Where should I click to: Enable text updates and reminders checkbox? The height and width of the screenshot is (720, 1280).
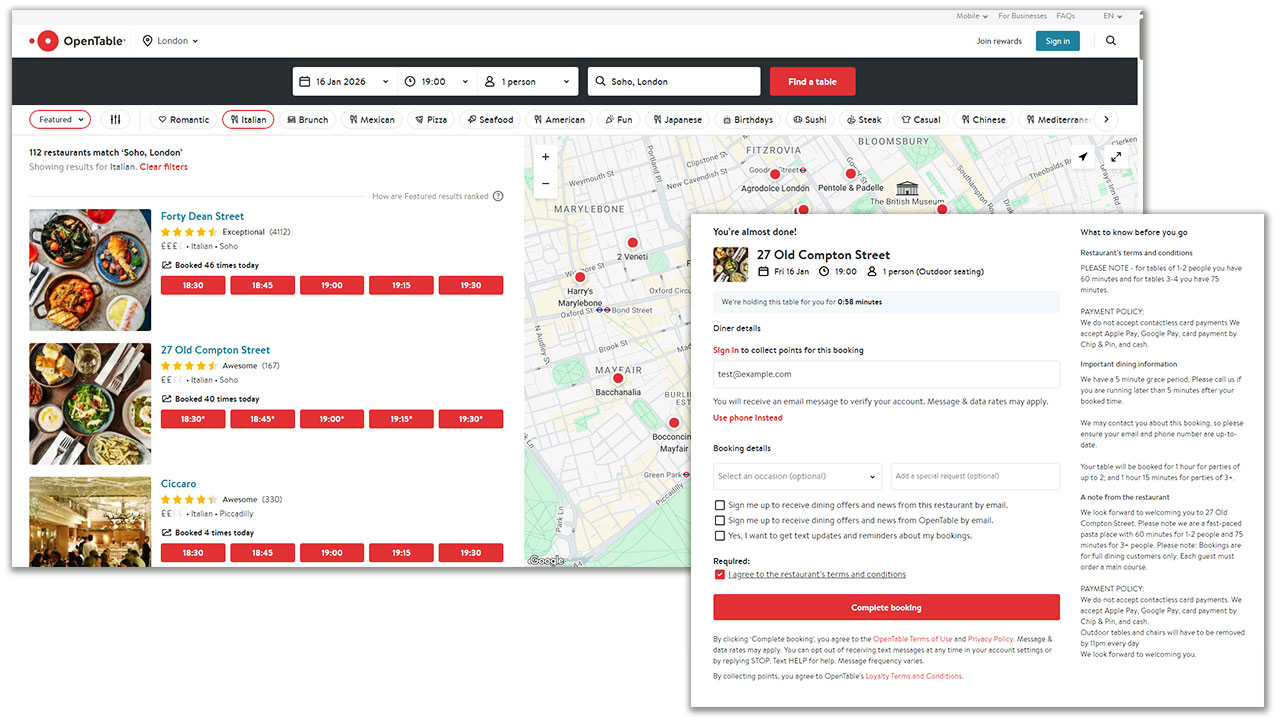pos(720,536)
